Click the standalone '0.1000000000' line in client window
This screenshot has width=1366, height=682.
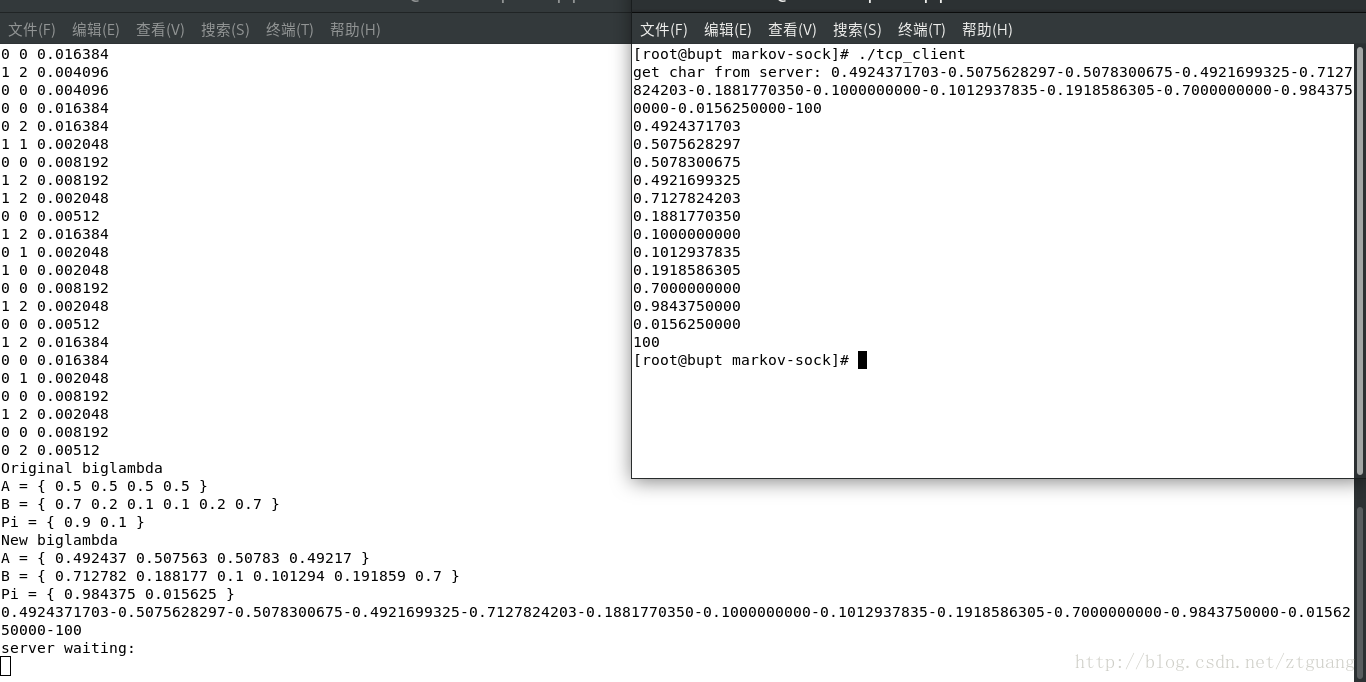pyautogui.click(x=687, y=234)
